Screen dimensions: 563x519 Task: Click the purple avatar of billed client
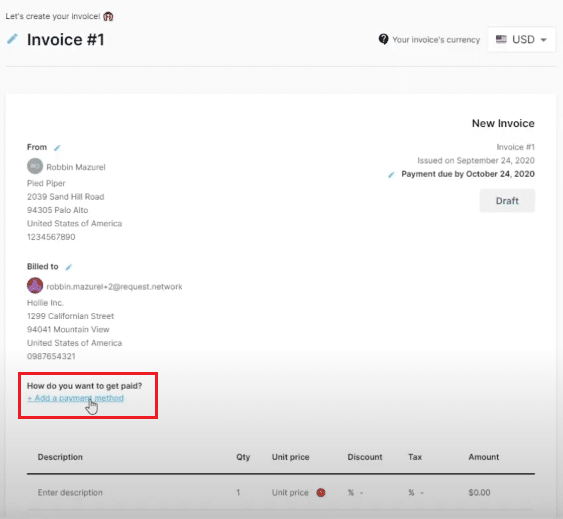pos(35,286)
